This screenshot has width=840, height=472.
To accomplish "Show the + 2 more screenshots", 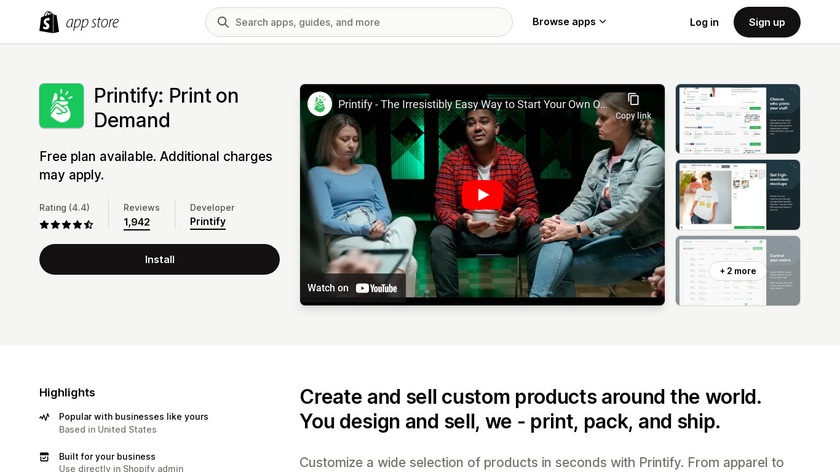I will [x=738, y=271].
